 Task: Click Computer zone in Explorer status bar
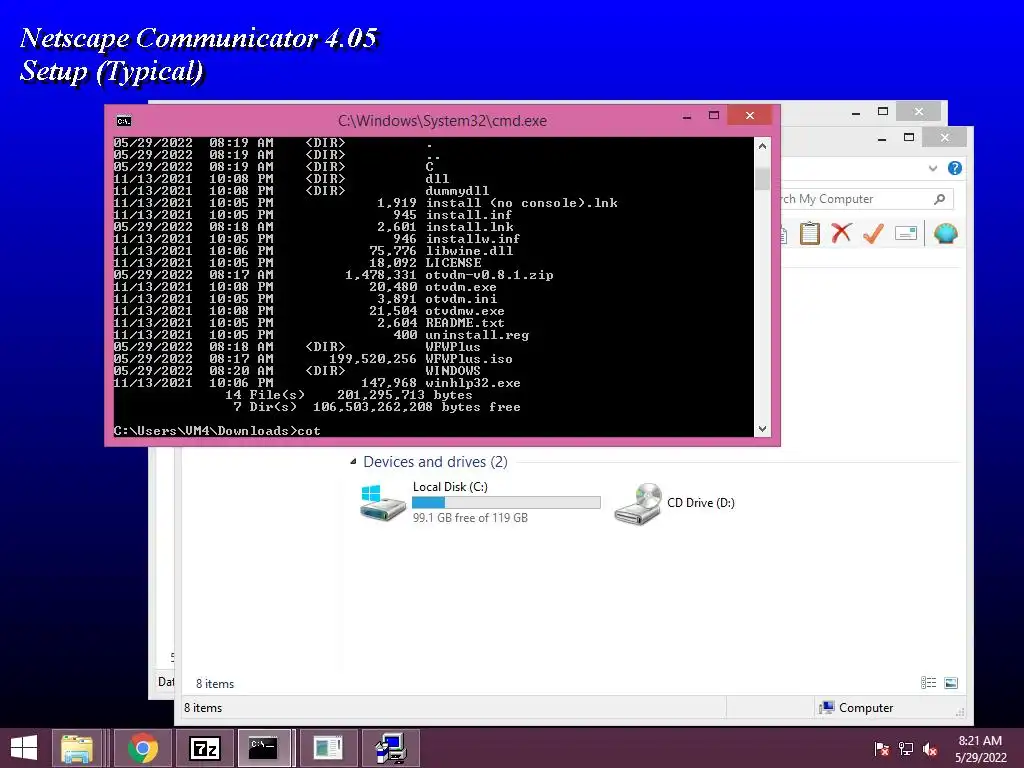pos(857,707)
